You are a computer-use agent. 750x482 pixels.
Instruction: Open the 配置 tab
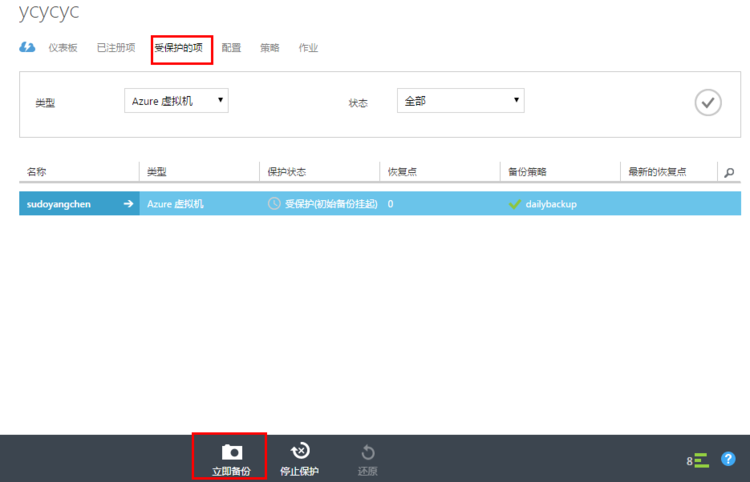[231, 48]
